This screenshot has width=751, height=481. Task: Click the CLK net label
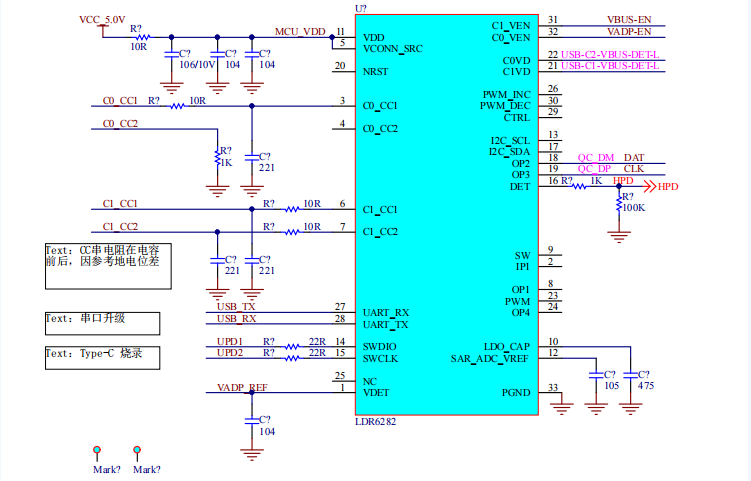coord(634,169)
